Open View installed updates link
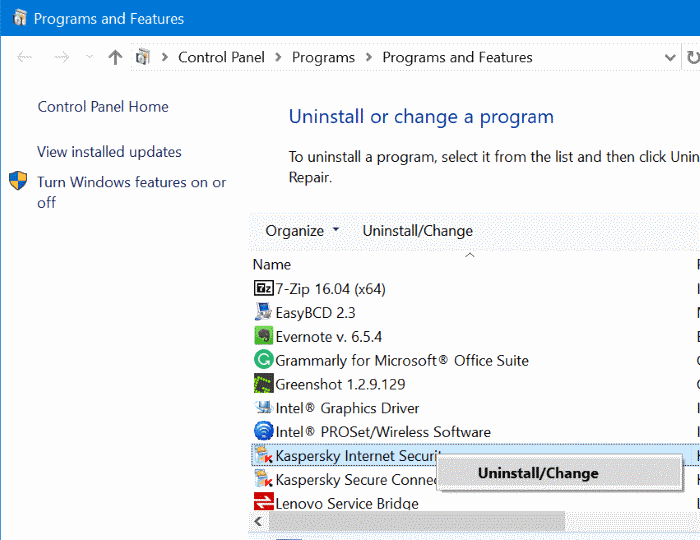 click(109, 152)
